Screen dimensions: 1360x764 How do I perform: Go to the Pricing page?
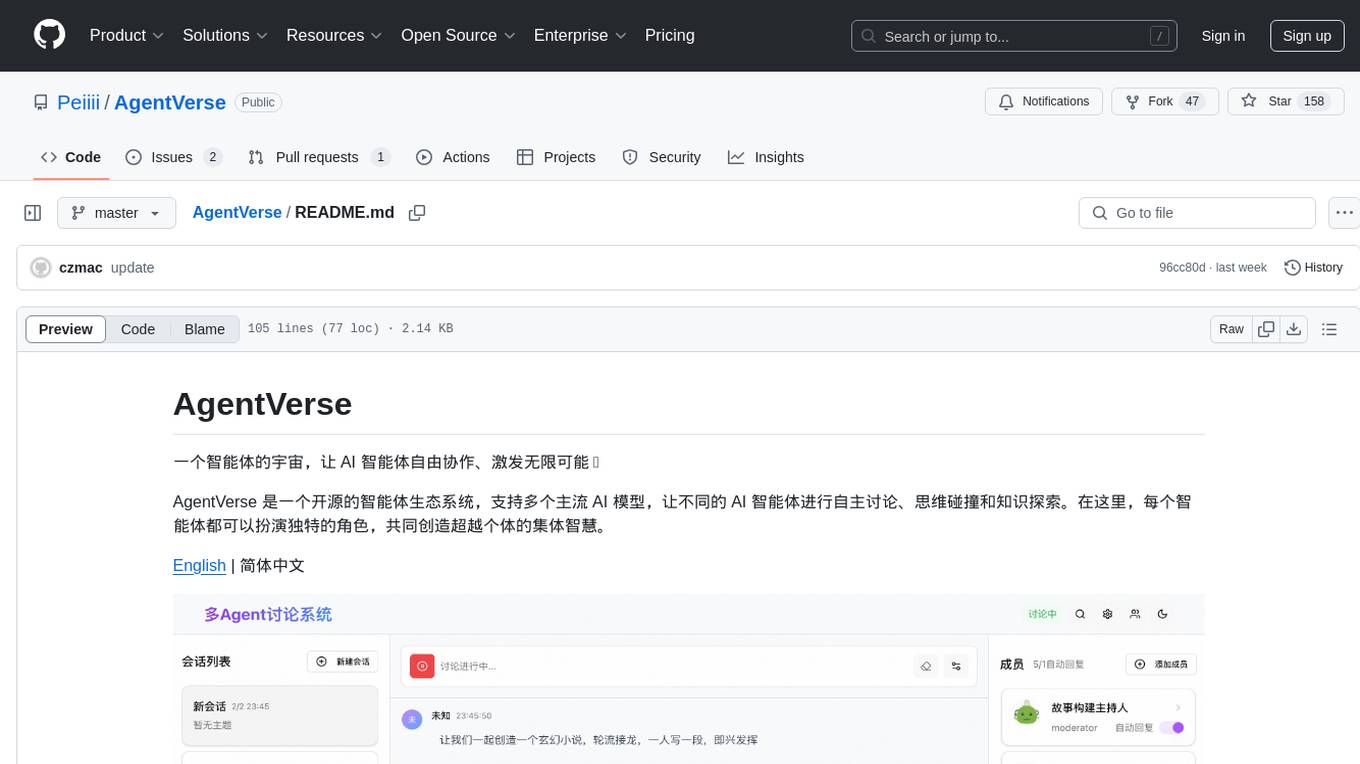670,35
